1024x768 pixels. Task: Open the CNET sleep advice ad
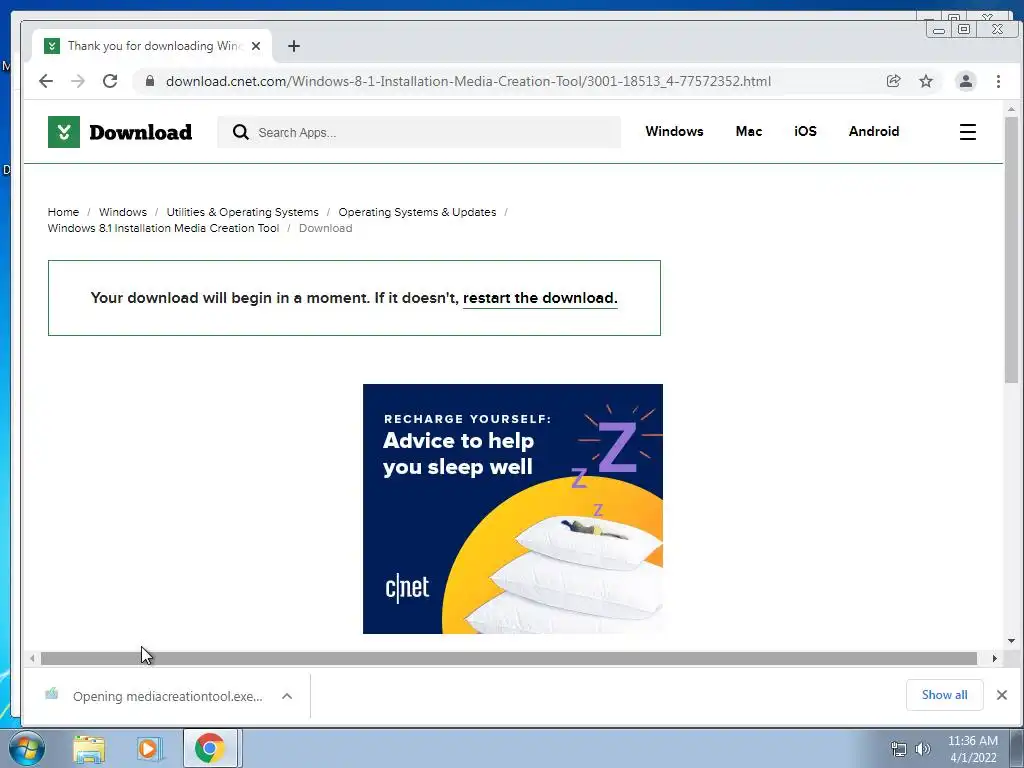[513, 509]
